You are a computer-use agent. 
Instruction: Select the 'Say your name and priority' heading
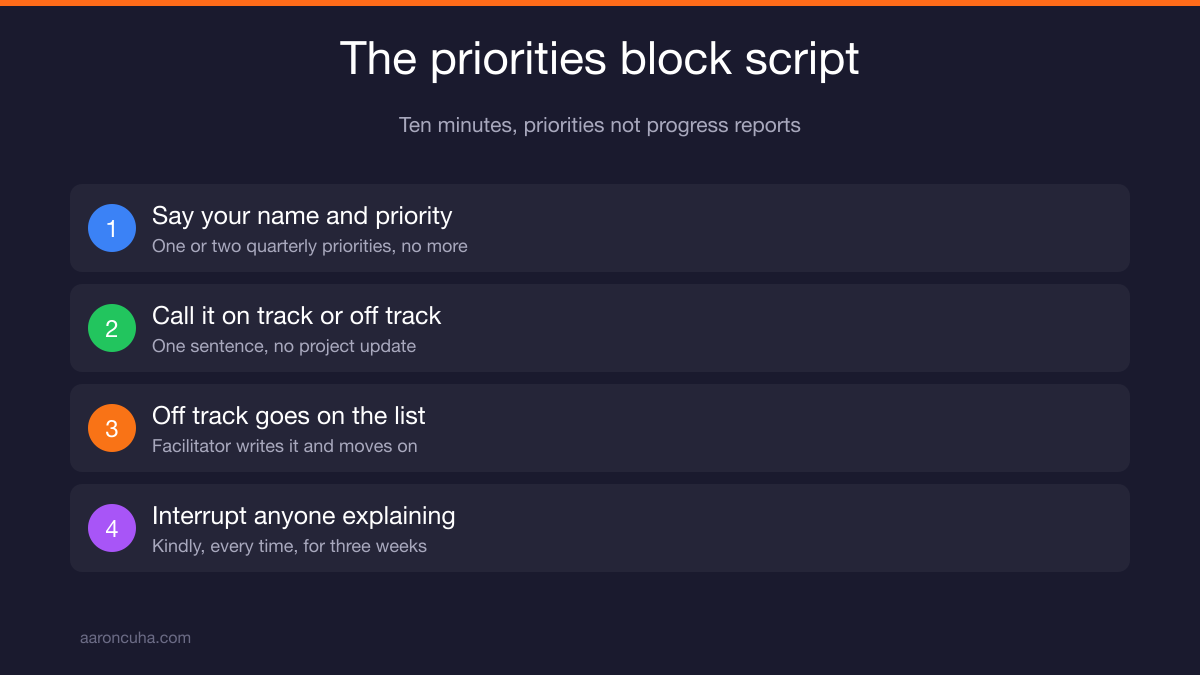click(x=302, y=216)
